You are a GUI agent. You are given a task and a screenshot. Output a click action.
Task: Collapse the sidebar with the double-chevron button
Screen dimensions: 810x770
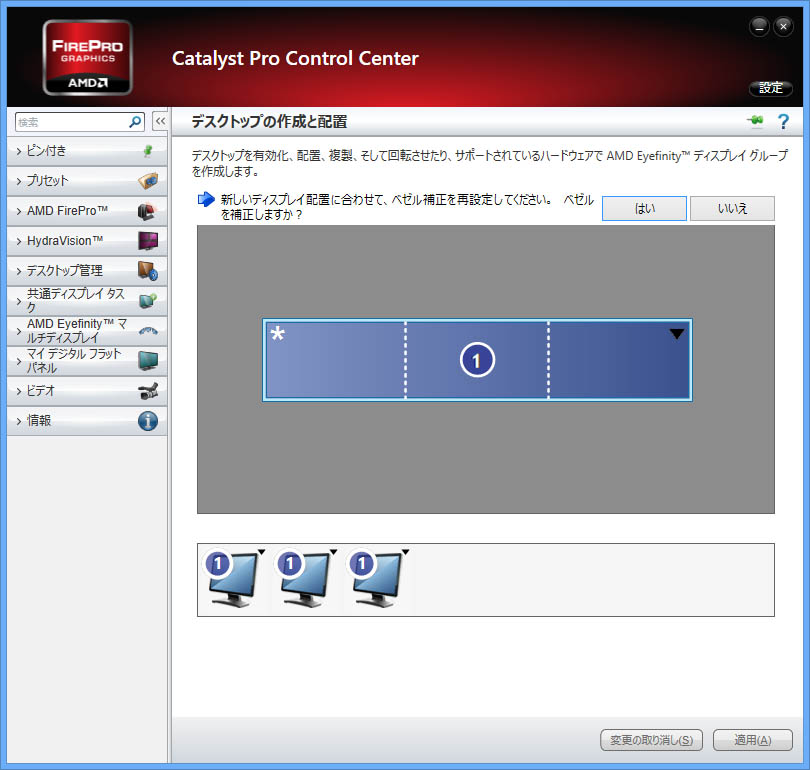[160, 122]
